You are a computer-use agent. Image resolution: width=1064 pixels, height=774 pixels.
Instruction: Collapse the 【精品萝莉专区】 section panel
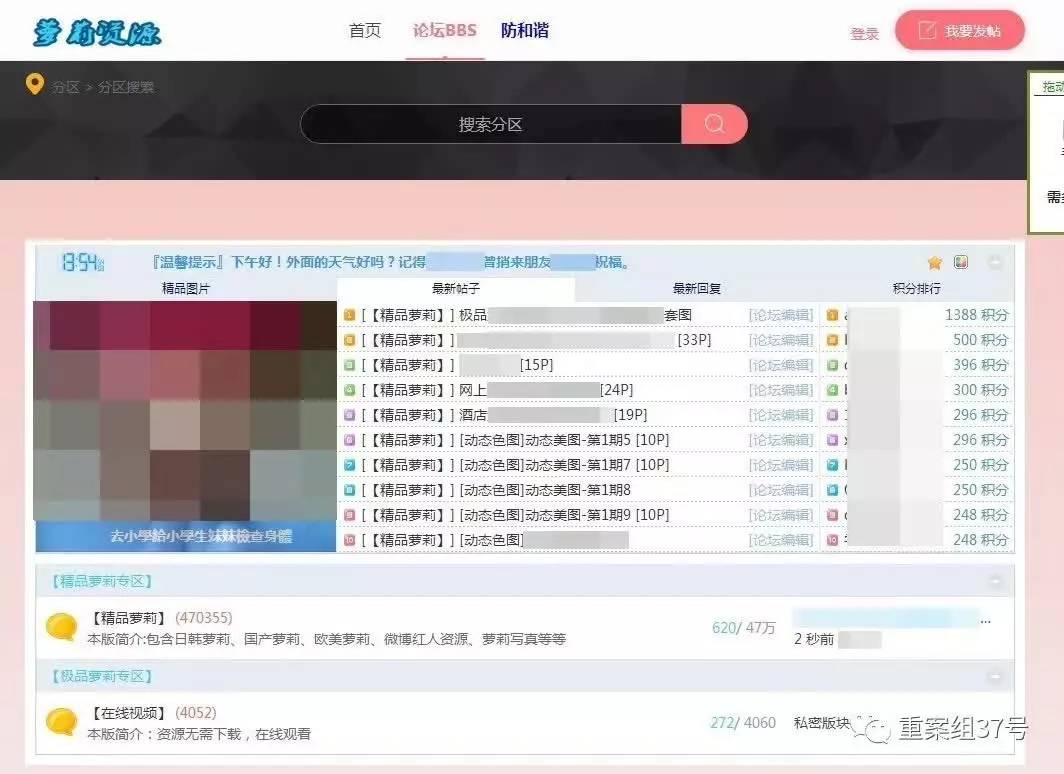pos(994,580)
